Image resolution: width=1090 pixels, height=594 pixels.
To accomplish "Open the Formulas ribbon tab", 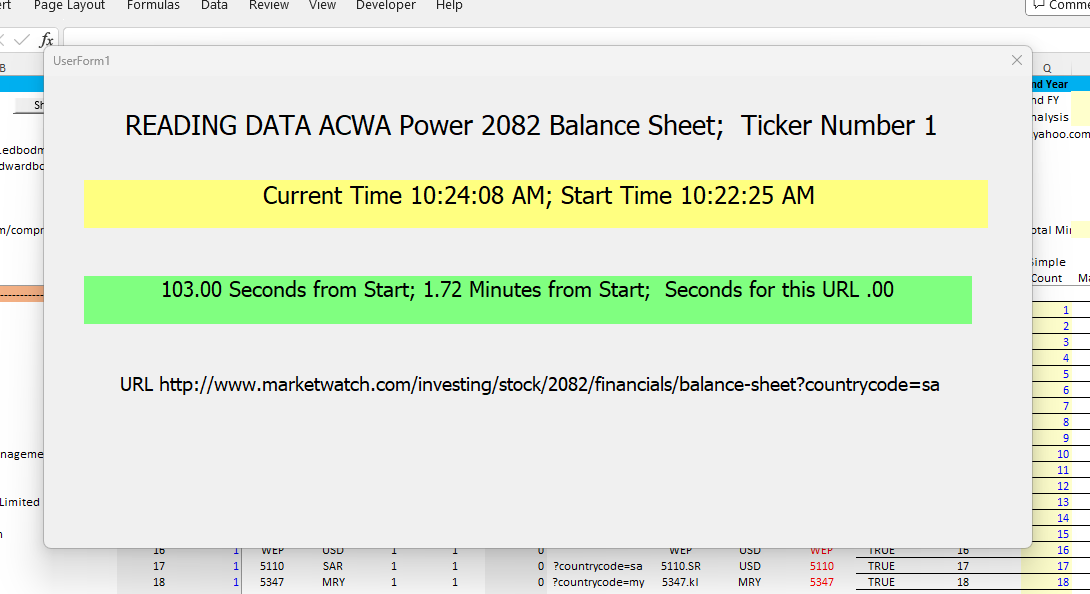I will (153, 6).
